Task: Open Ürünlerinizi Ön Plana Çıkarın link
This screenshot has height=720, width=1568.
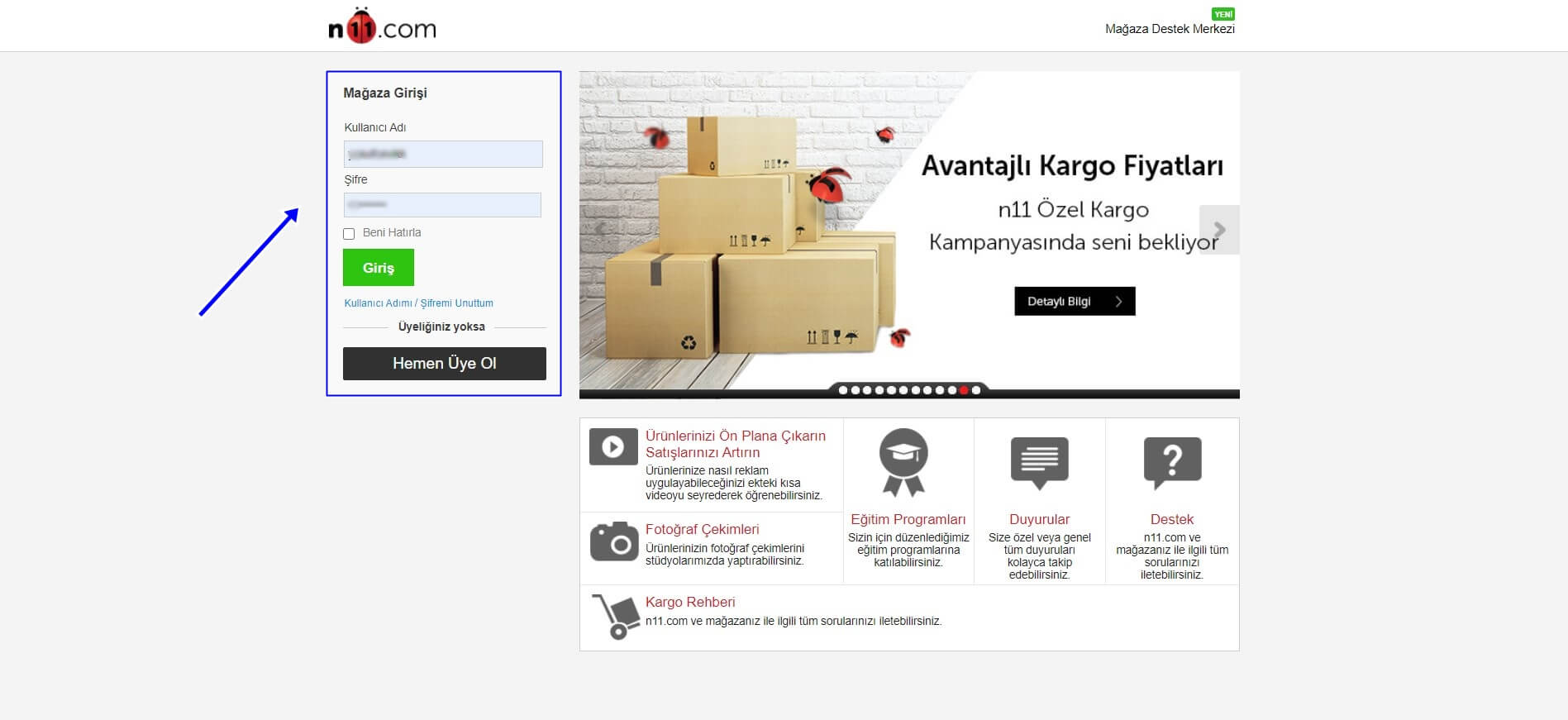Action: coord(736,444)
